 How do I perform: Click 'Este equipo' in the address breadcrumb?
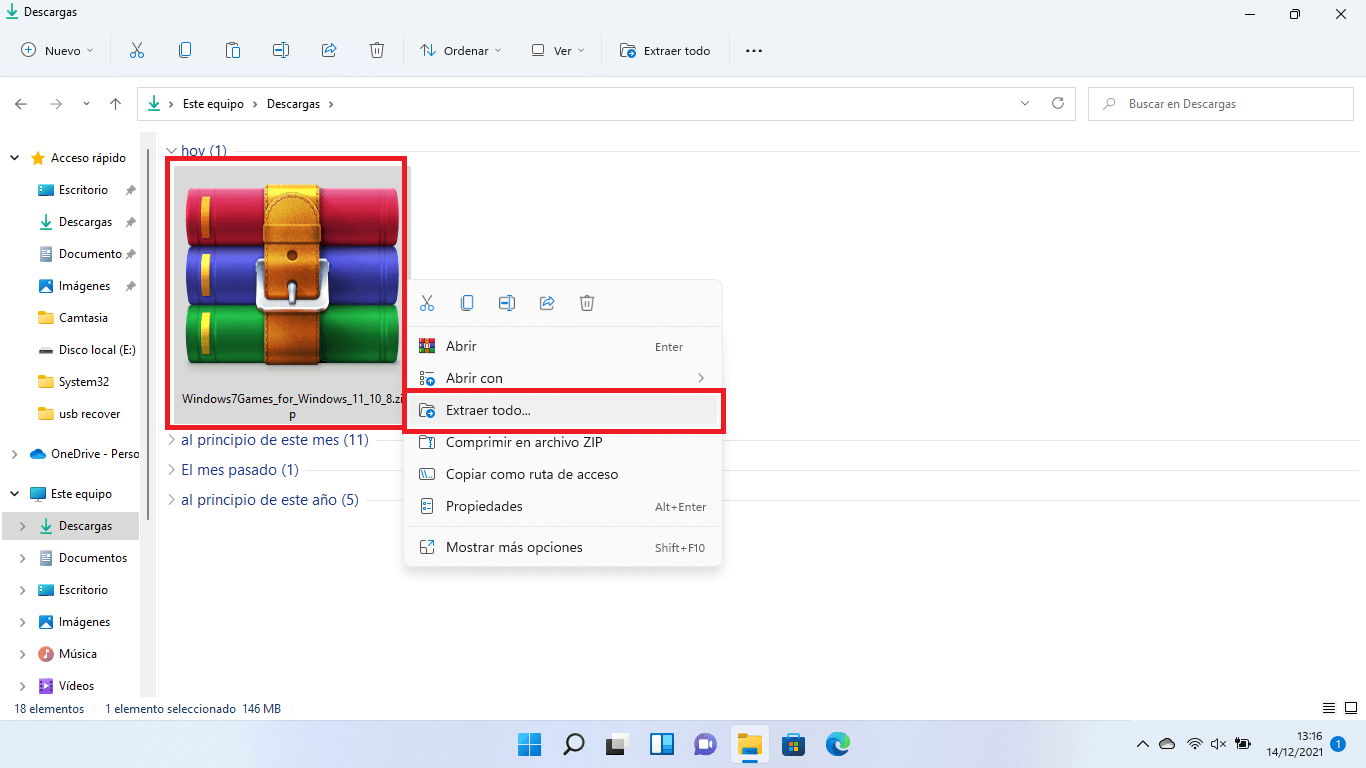click(x=215, y=104)
